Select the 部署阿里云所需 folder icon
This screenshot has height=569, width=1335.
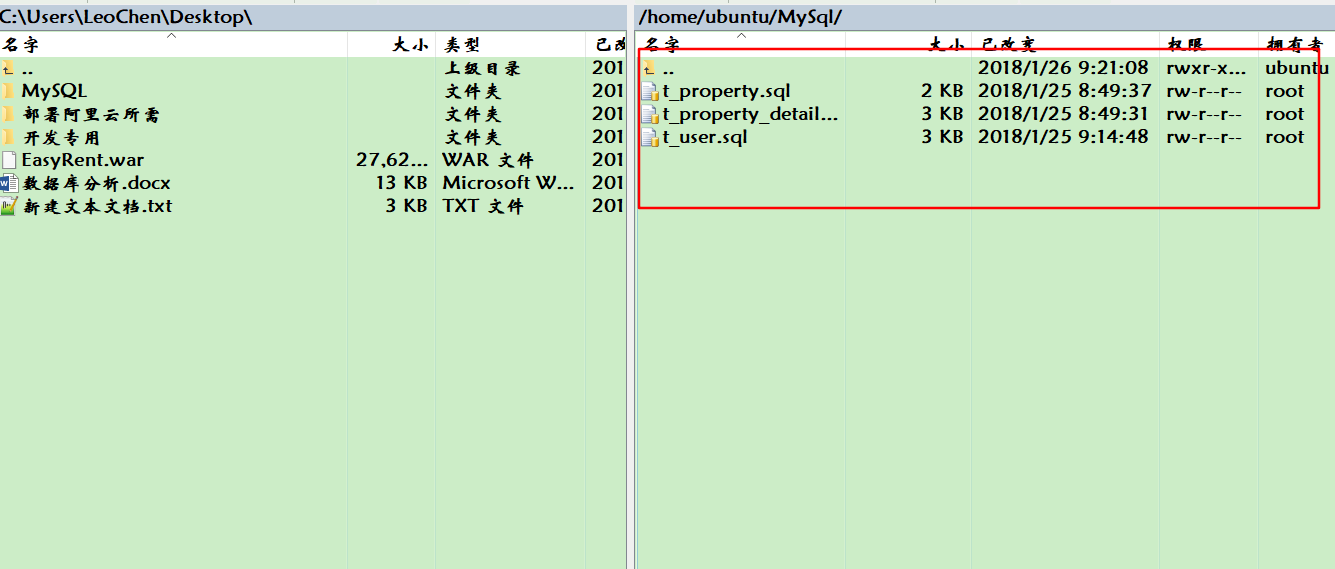coord(8,114)
